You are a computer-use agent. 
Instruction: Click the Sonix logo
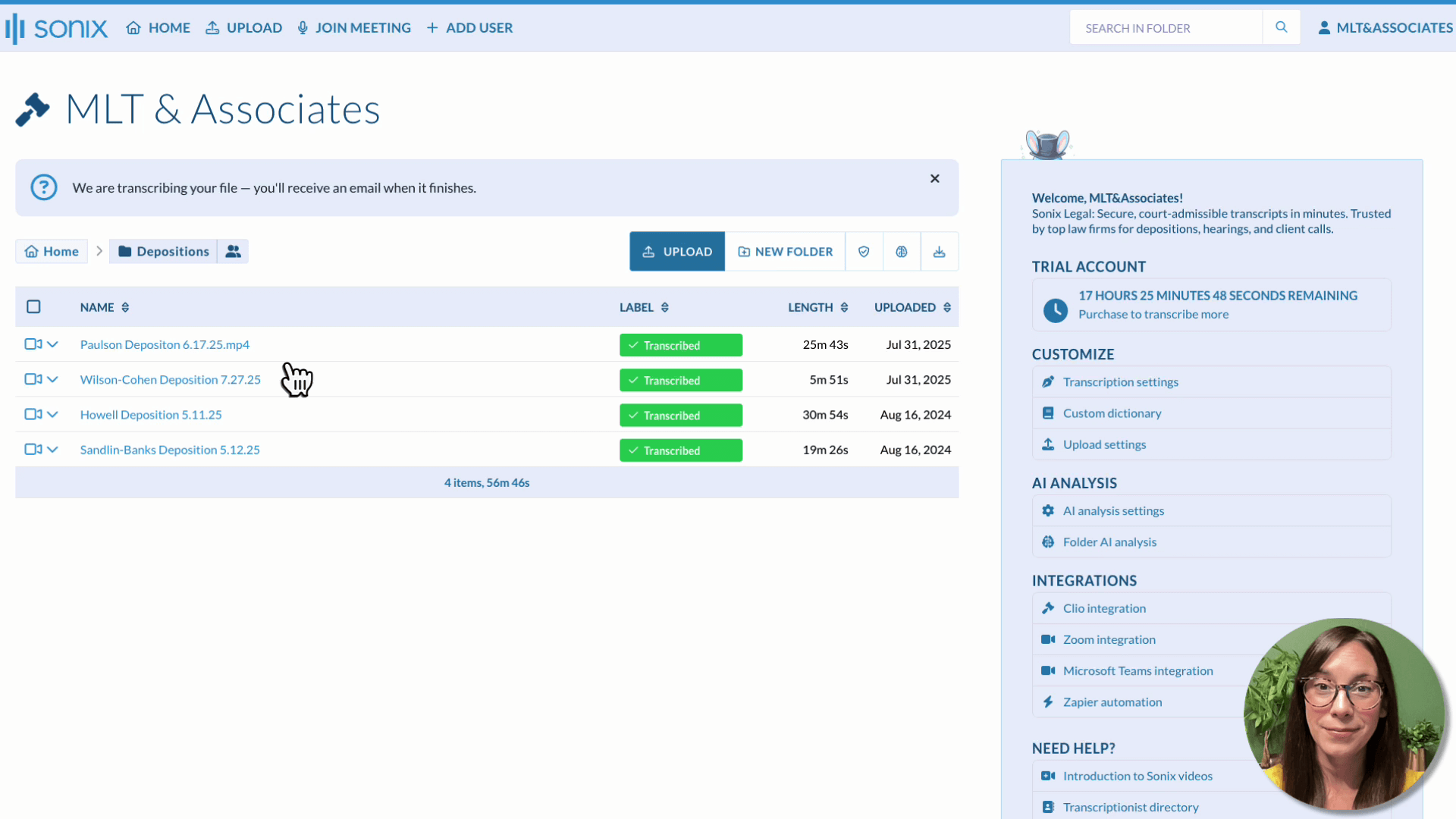pos(56,28)
